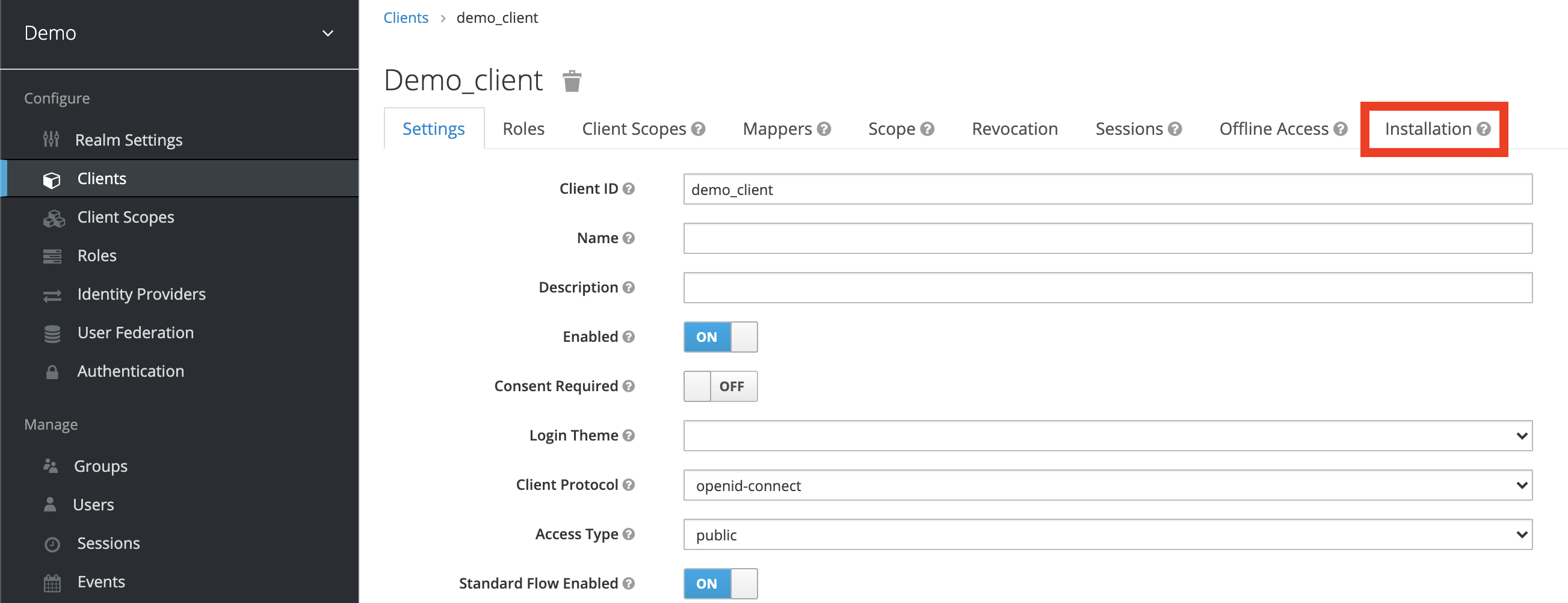Show help tooltip next to Description label
Screen dimensions: 1568x603
629,288
